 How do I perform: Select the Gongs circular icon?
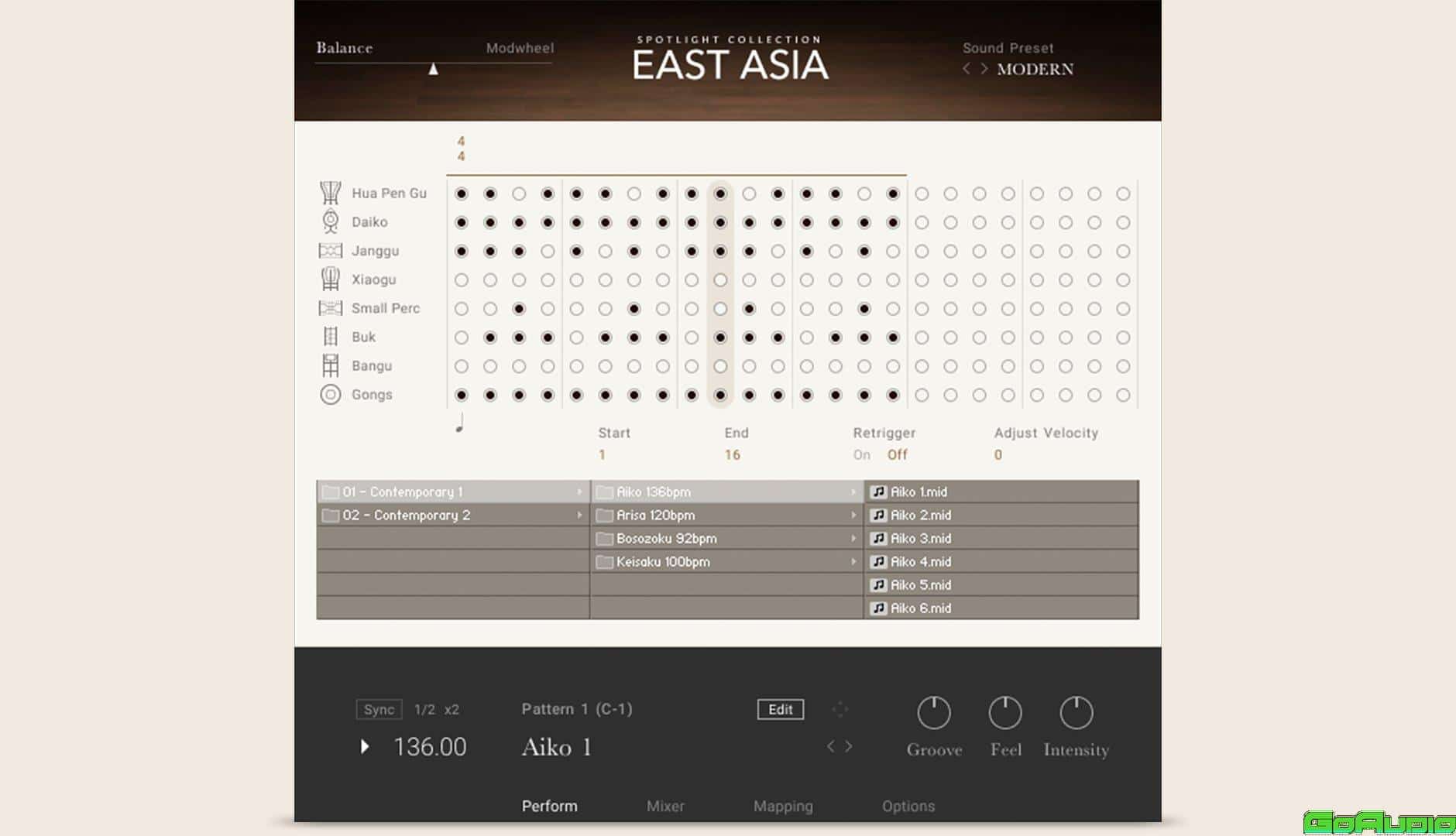330,395
